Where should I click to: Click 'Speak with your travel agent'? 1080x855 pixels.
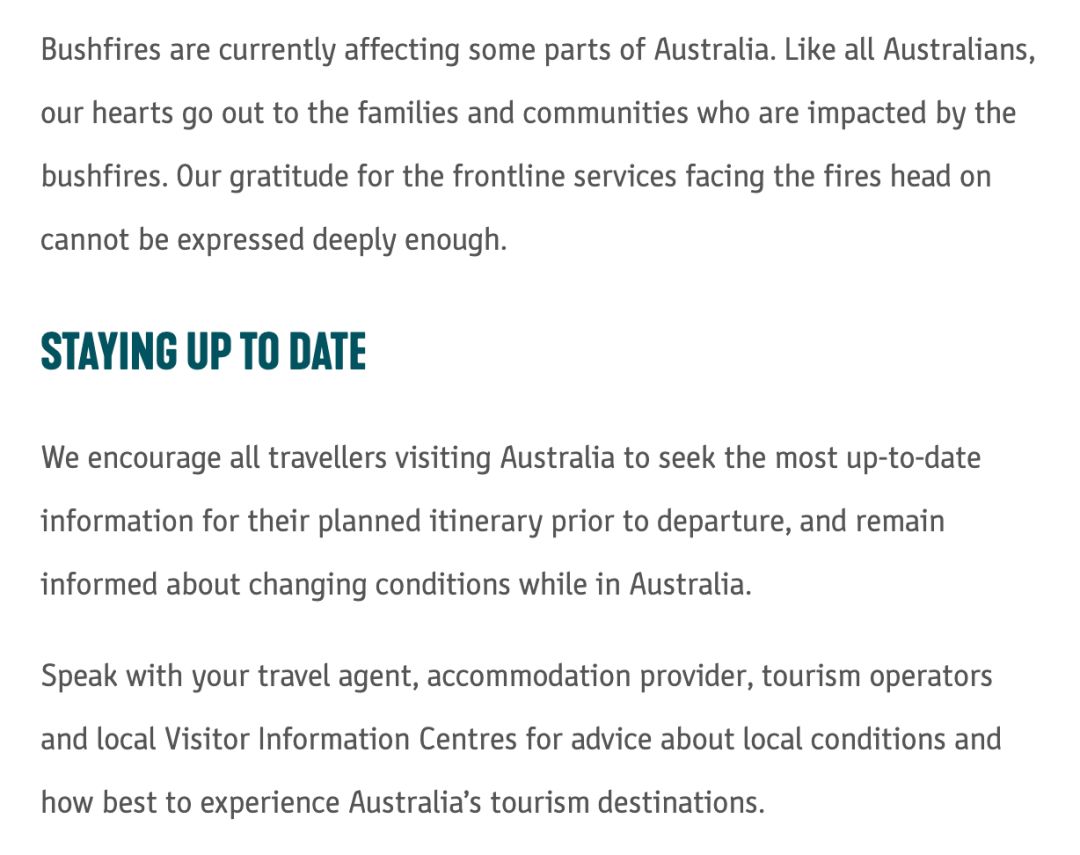[x=228, y=676]
